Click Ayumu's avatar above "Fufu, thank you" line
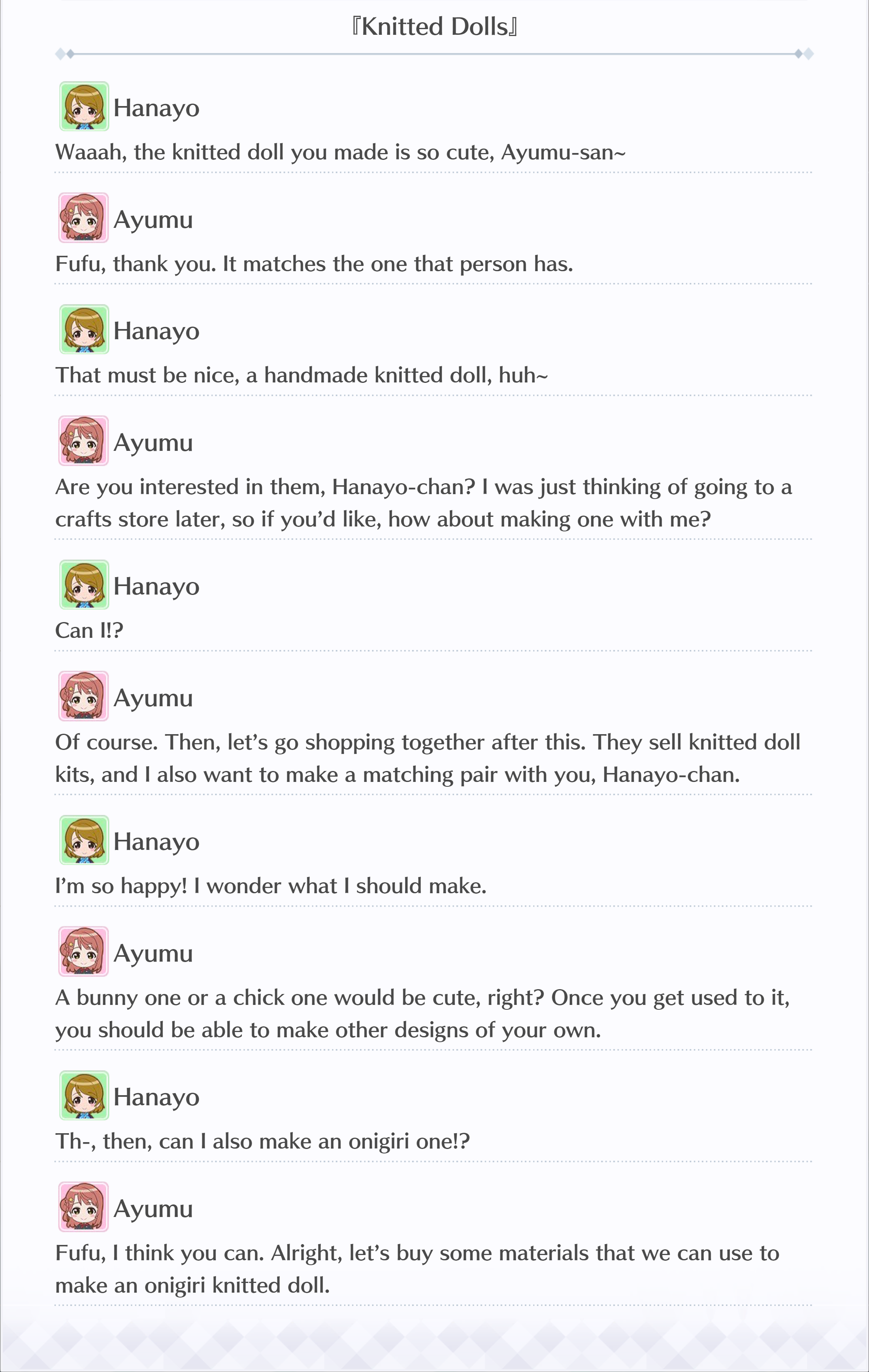The image size is (869, 1372). [84, 218]
